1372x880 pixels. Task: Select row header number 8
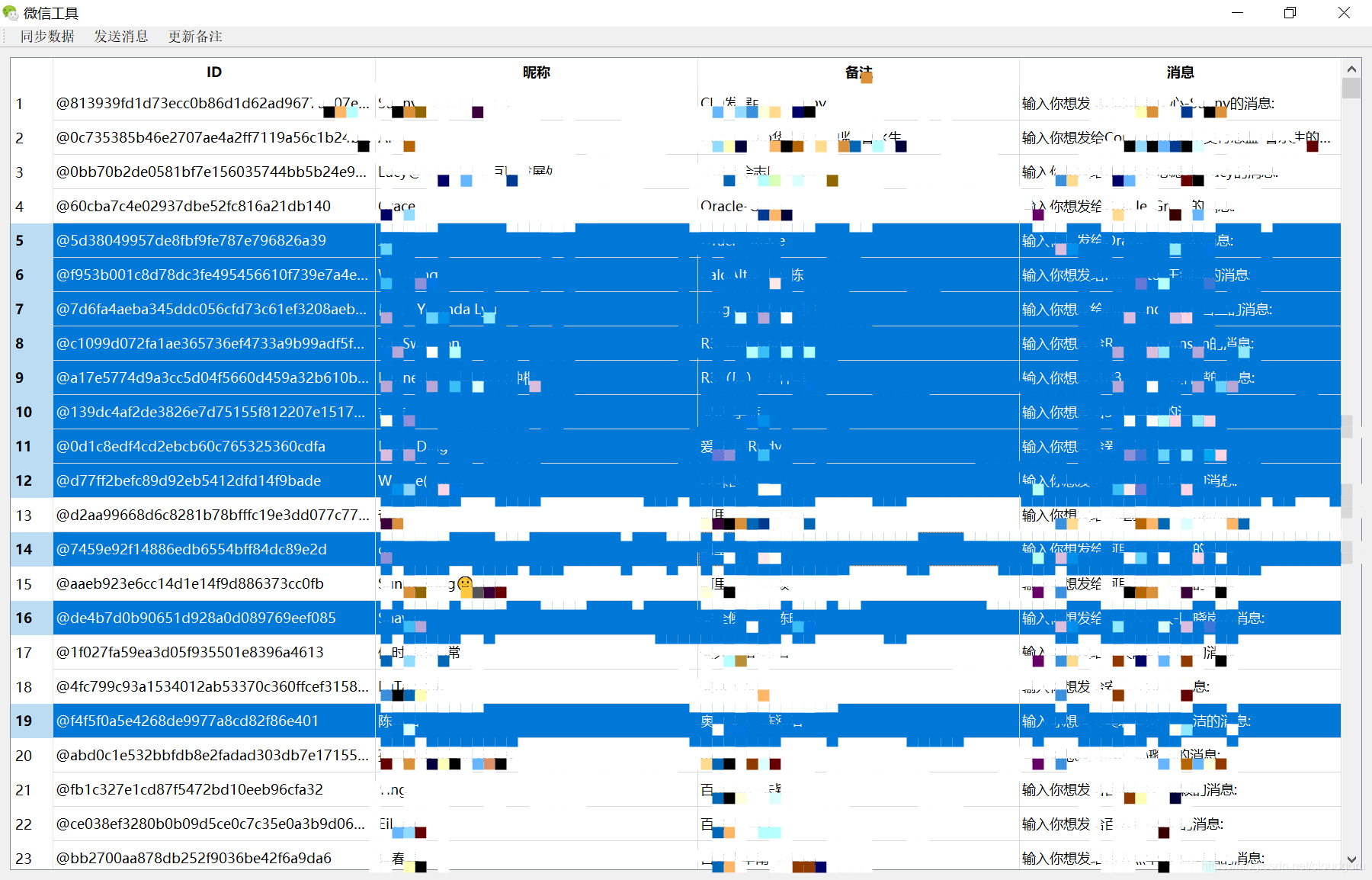click(32, 343)
